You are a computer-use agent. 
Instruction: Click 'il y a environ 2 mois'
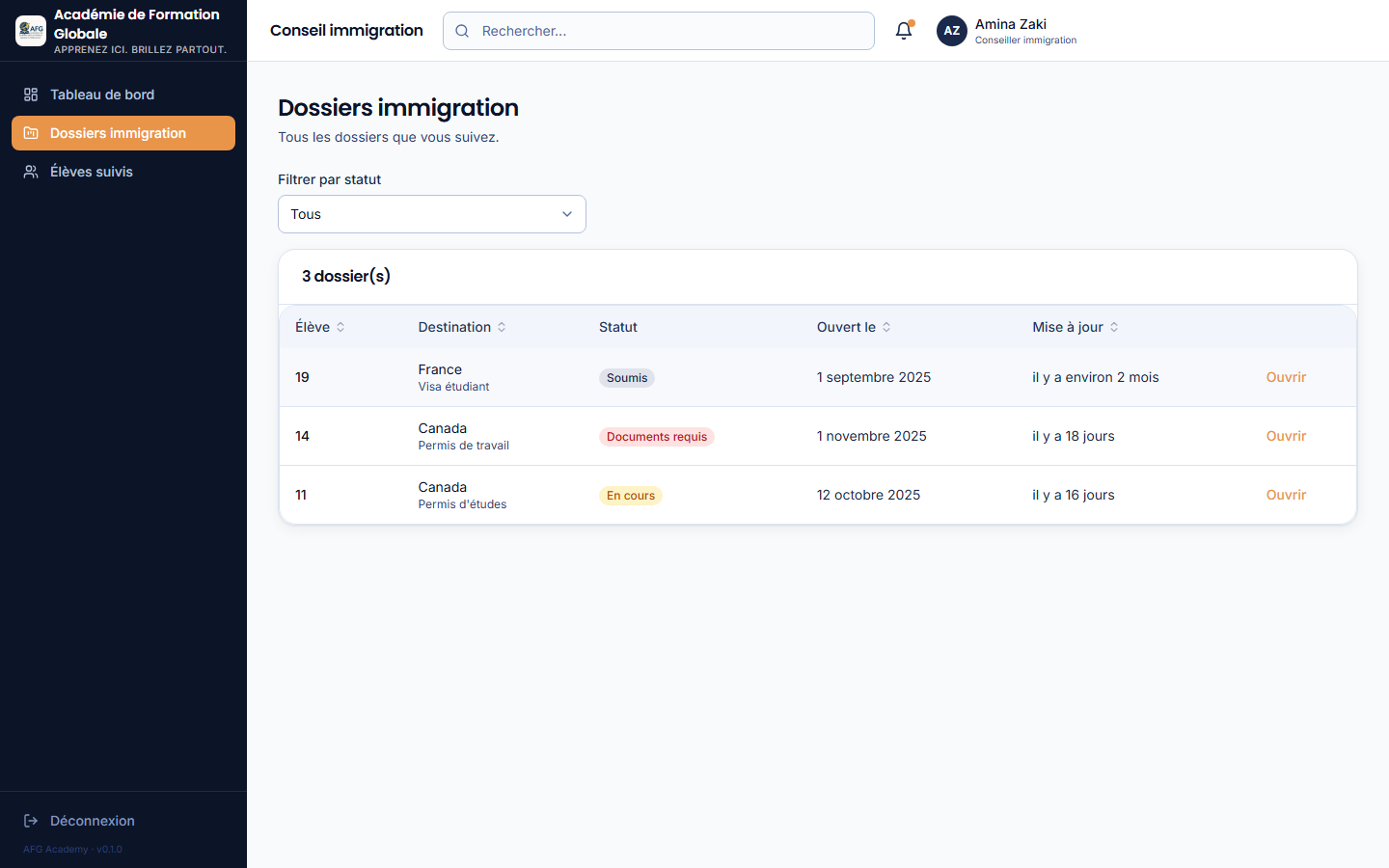pyautogui.click(x=1096, y=377)
